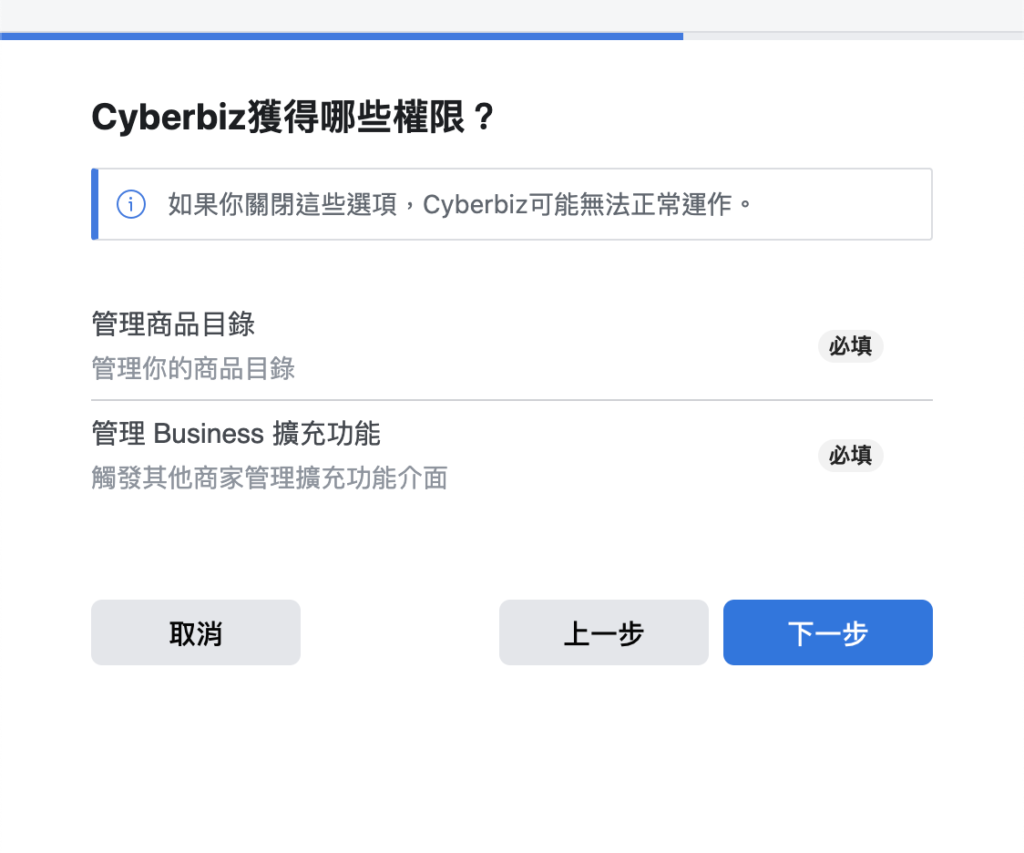Screen dimensions: 1024x853
Task: Click the 管理你的商品目錄 description text
Action: (x=193, y=368)
